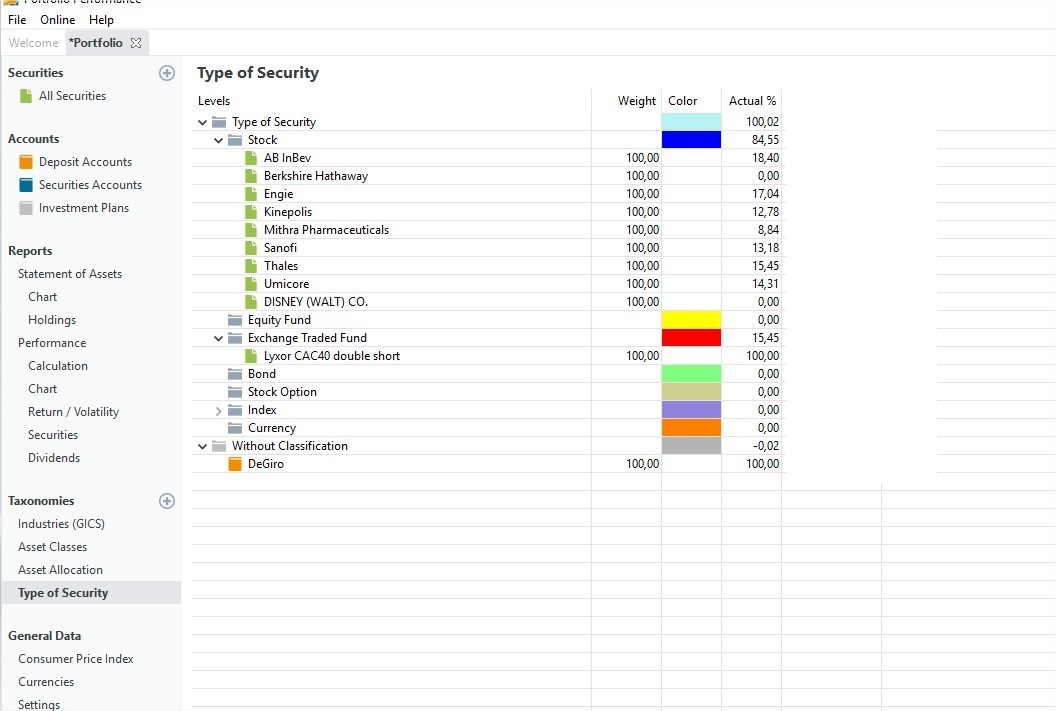This screenshot has height=711, width=1056.
Task: Click the Lyxor CAC40 double short icon
Action: click(x=251, y=356)
